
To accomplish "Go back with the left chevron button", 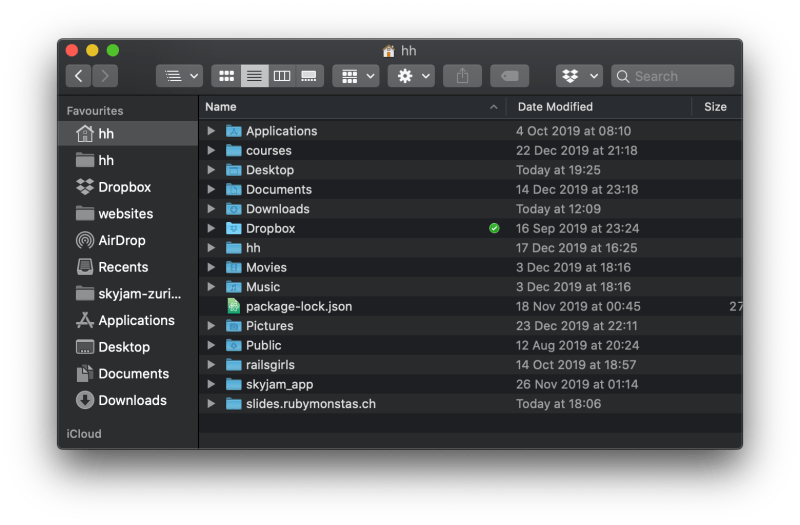I will pyautogui.click(x=79, y=76).
